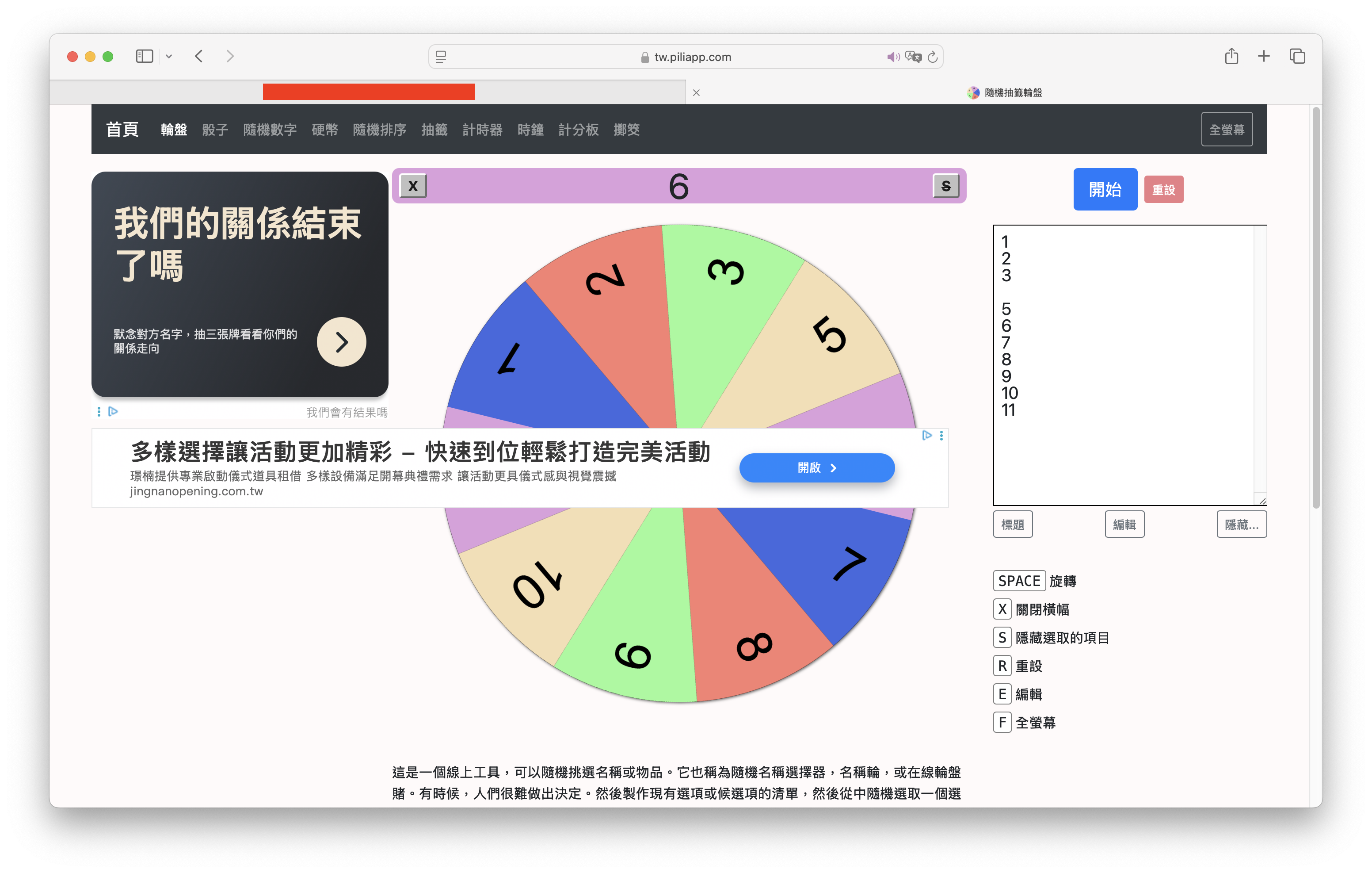This screenshot has width=1372, height=873.
Task: Focus the tw.piliapp.com address field
Action: [x=686, y=57]
